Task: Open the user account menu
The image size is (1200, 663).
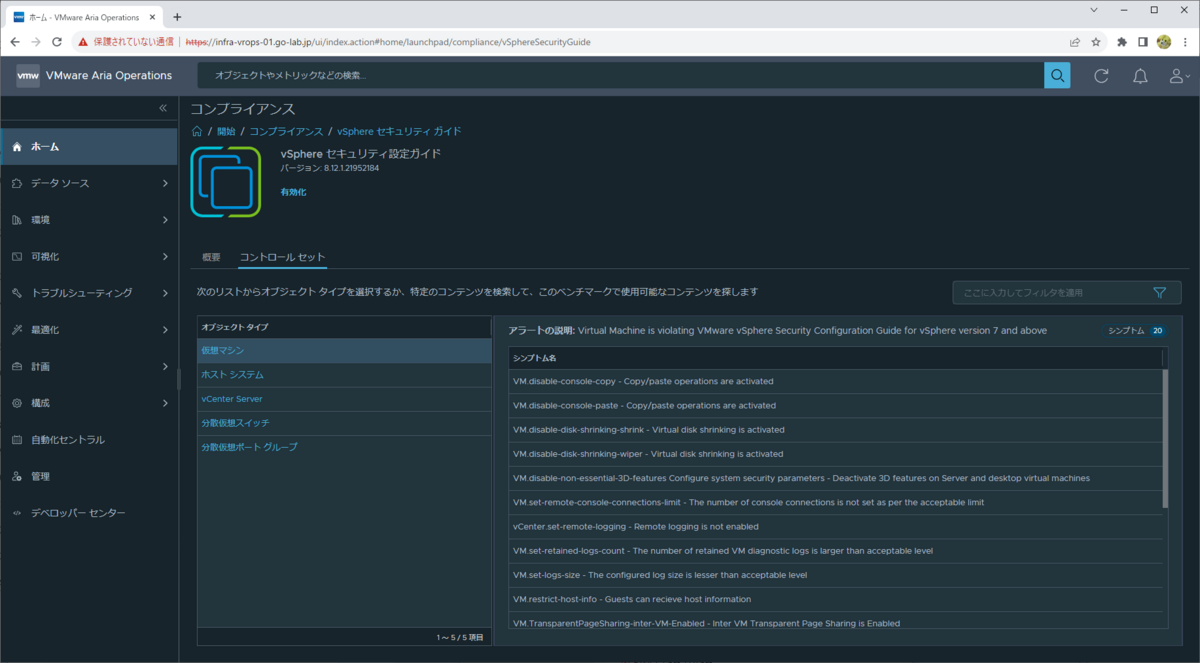Action: pyautogui.click(x=1180, y=76)
